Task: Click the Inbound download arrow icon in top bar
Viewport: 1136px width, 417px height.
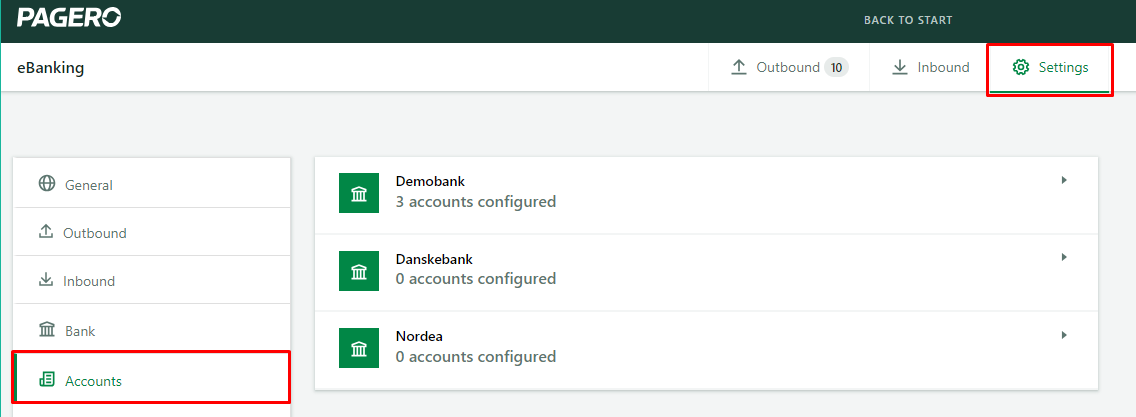Action: [x=900, y=67]
